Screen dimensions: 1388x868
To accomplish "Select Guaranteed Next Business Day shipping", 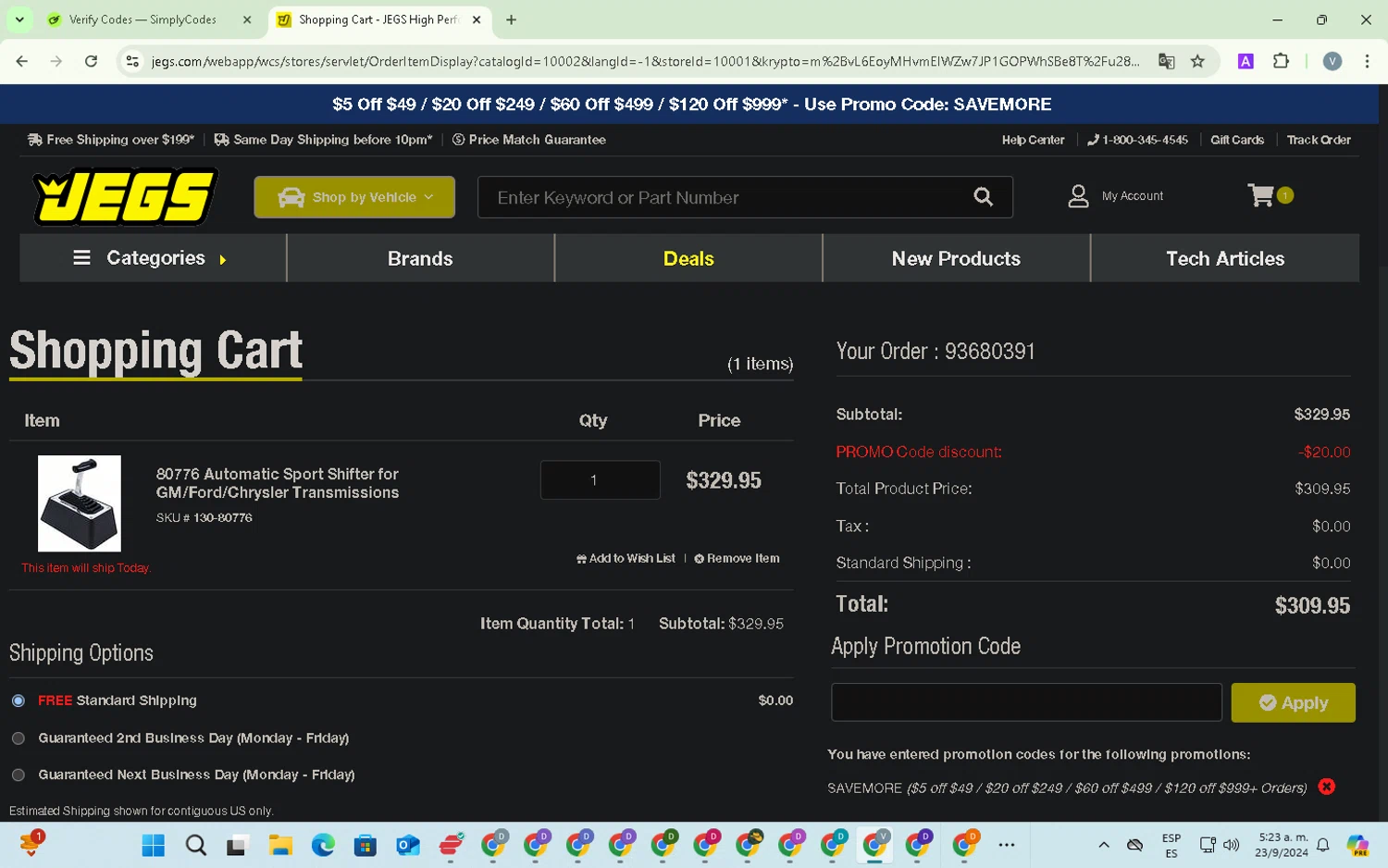I will [x=19, y=775].
